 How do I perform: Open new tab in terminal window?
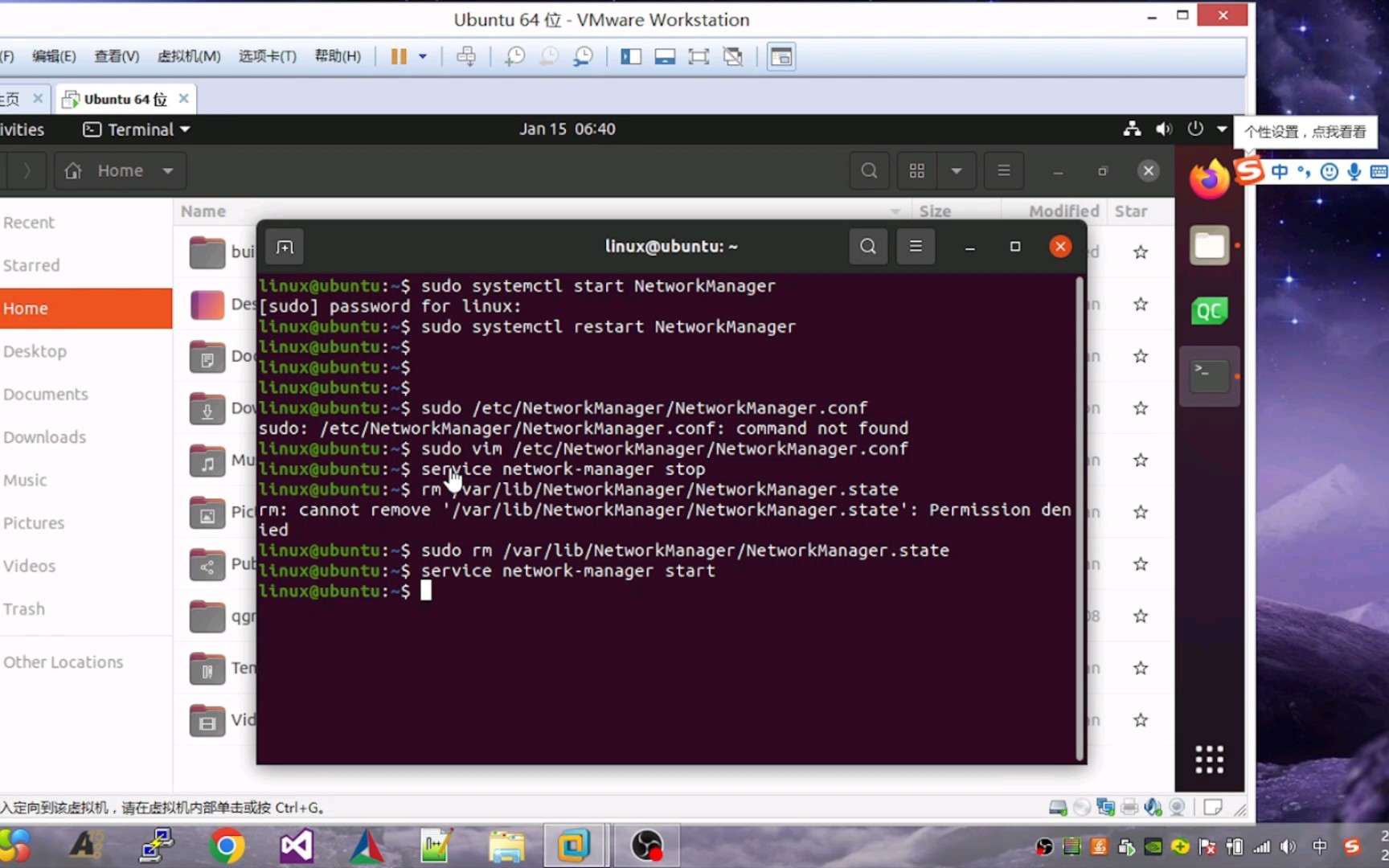(x=285, y=247)
